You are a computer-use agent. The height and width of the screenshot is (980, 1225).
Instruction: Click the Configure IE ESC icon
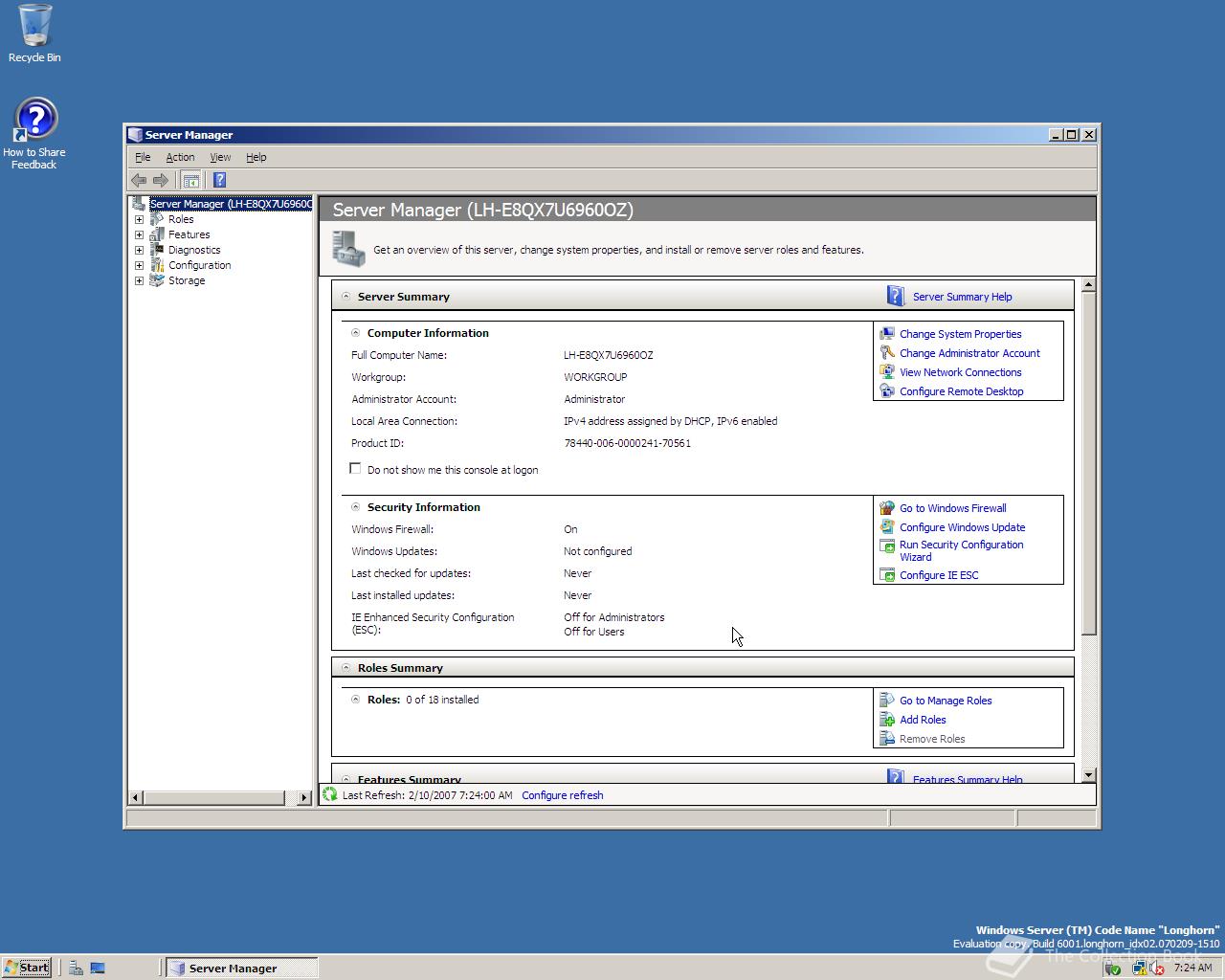pos(887,575)
